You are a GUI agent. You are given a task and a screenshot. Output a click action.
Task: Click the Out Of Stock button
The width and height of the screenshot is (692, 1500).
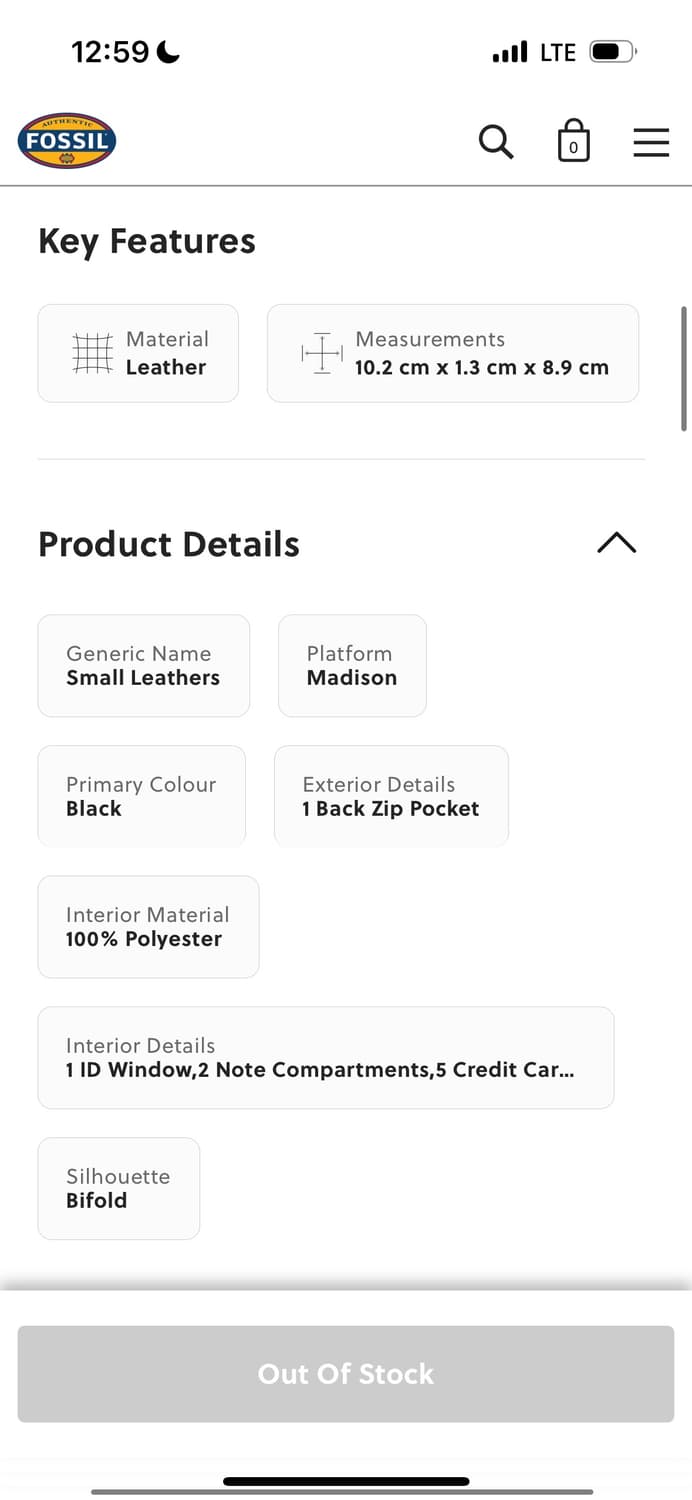click(x=346, y=1374)
